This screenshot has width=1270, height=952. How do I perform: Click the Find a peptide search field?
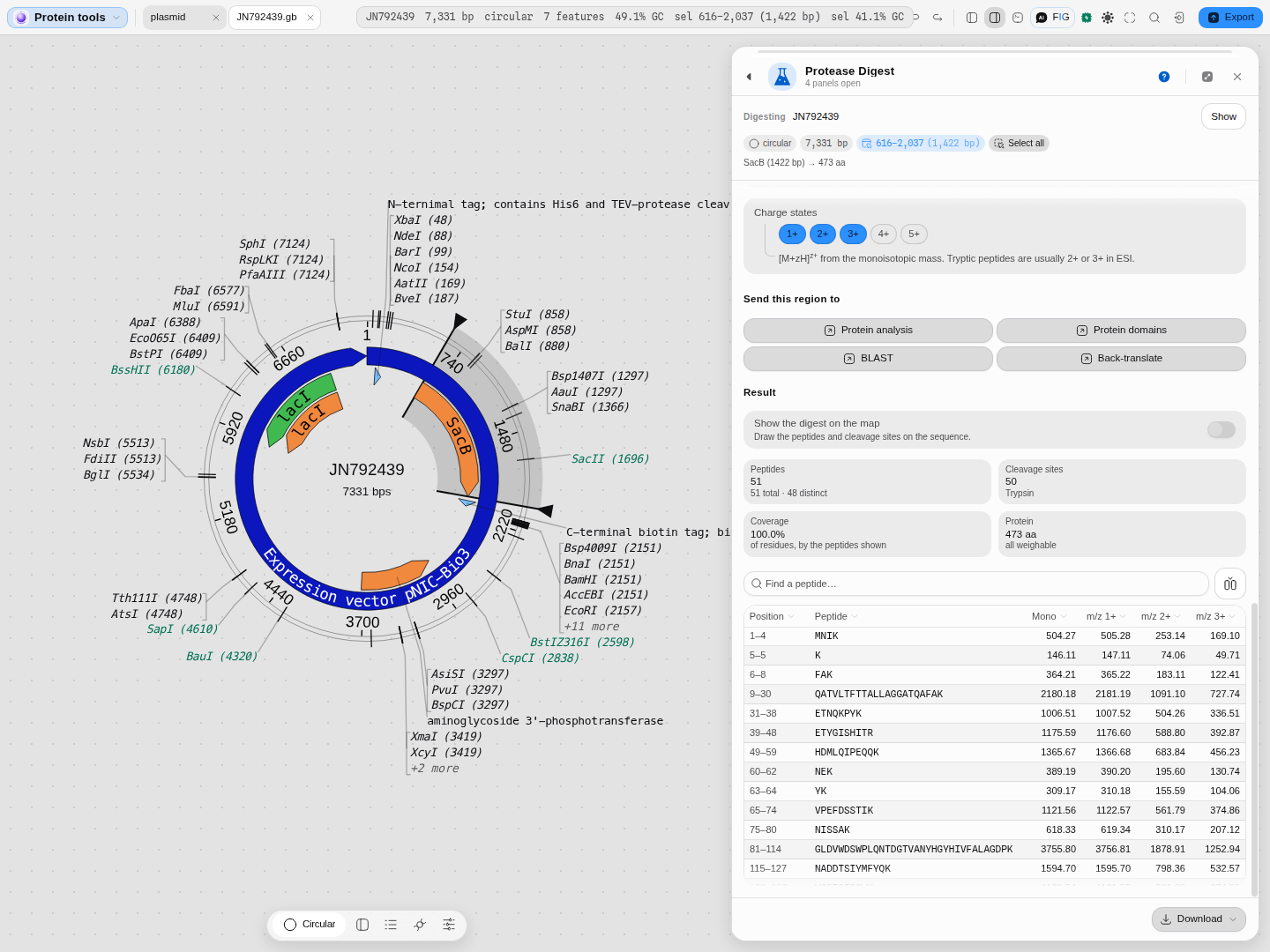[x=976, y=584]
